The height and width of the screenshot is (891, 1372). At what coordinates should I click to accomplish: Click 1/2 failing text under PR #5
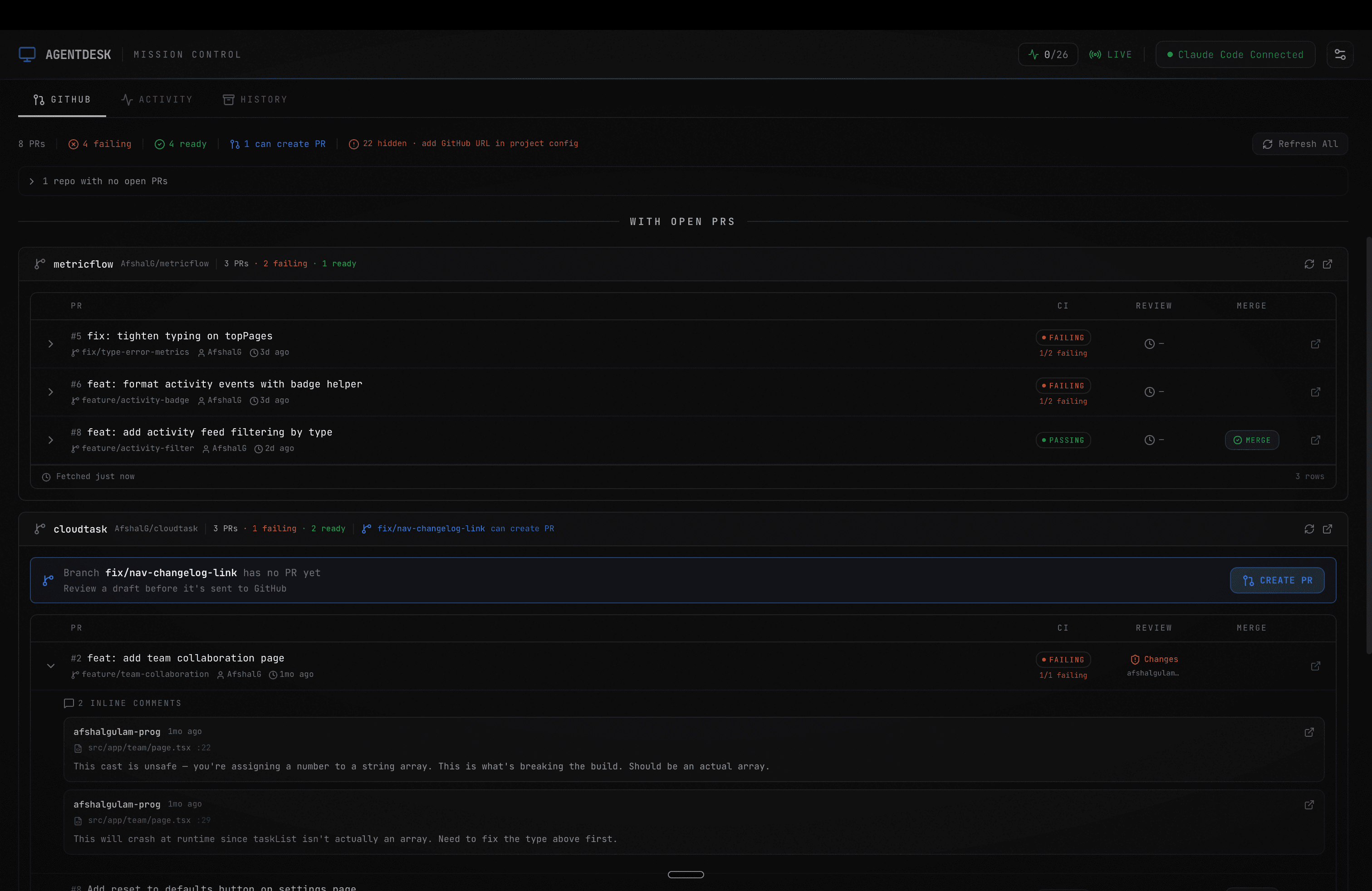pyautogui.click(x=1063, y=353)
